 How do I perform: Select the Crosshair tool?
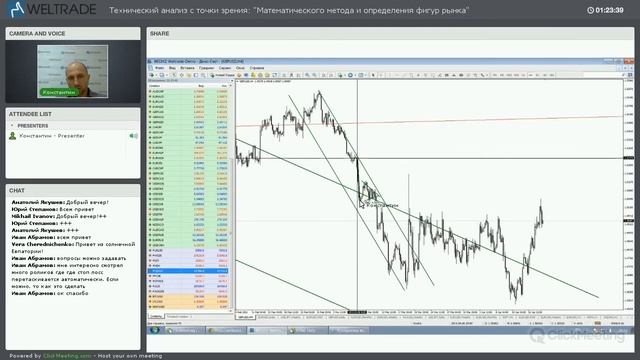(x=381, y=75)
